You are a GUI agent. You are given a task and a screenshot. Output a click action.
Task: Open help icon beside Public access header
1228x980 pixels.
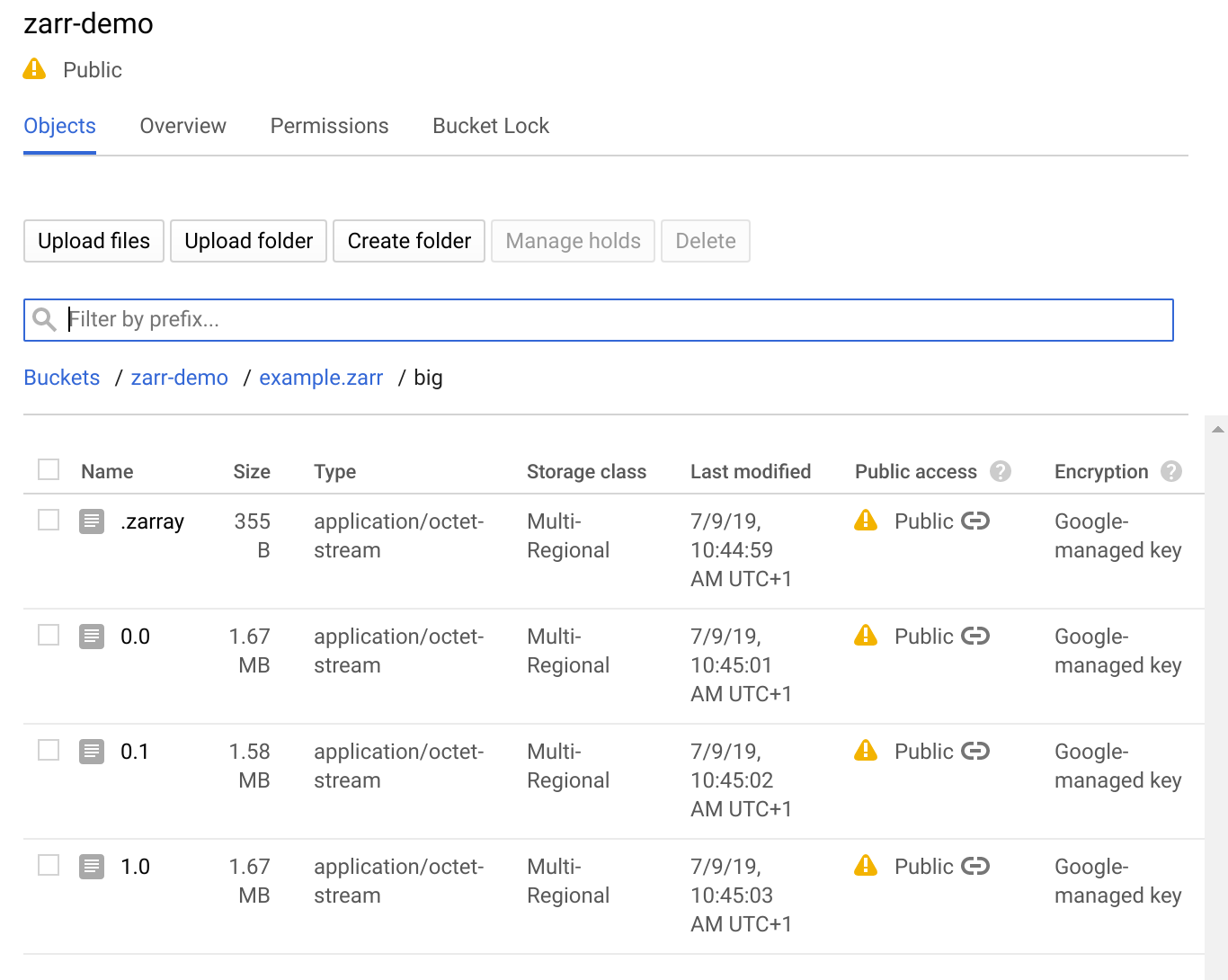pyautogui.click(x=1000, y=471)
